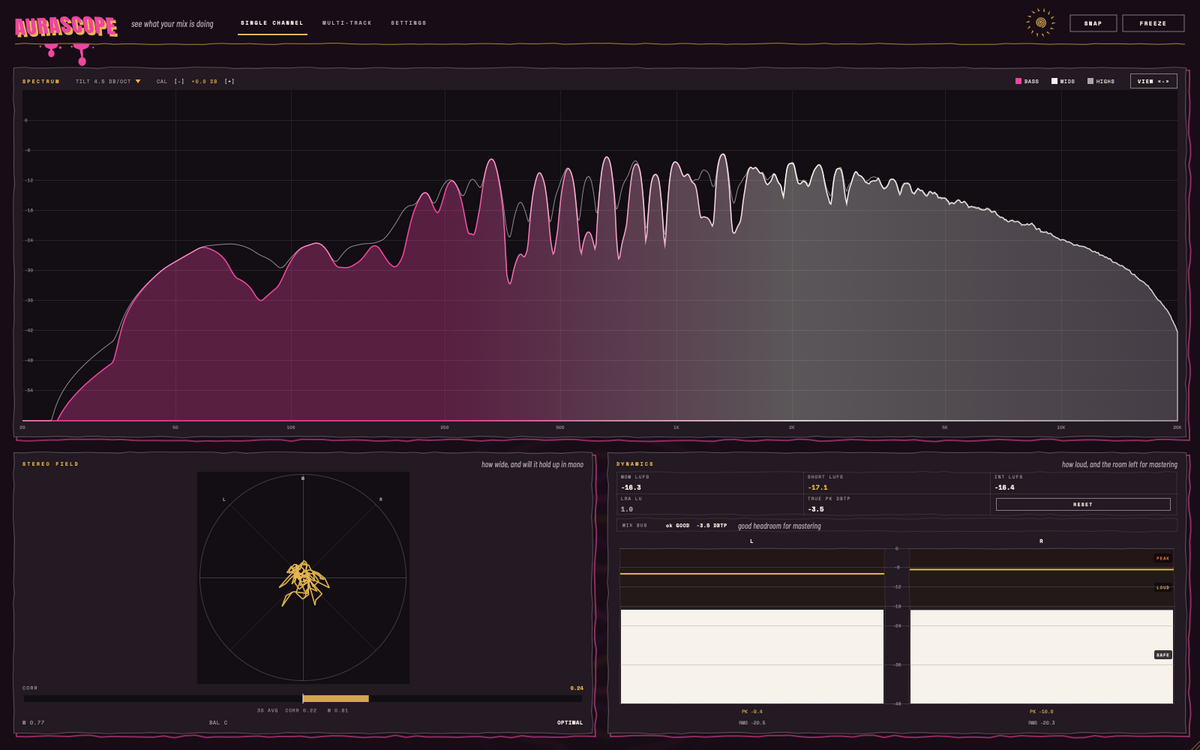The height and width of the screenshot is (750, 1200).
Task: Click the BAL C readout
Action: 218,722
